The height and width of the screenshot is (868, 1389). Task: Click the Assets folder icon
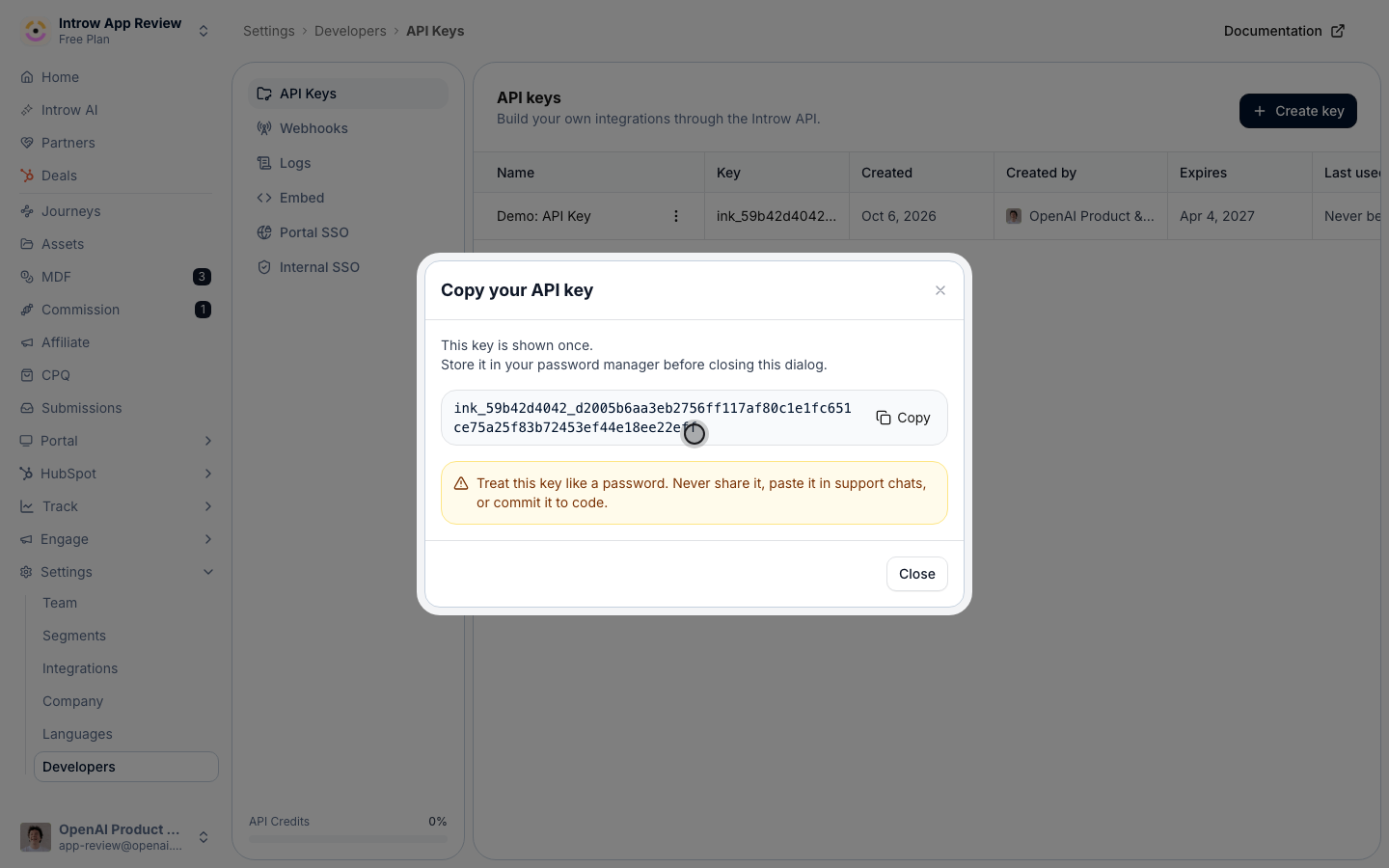coord(27,244)
